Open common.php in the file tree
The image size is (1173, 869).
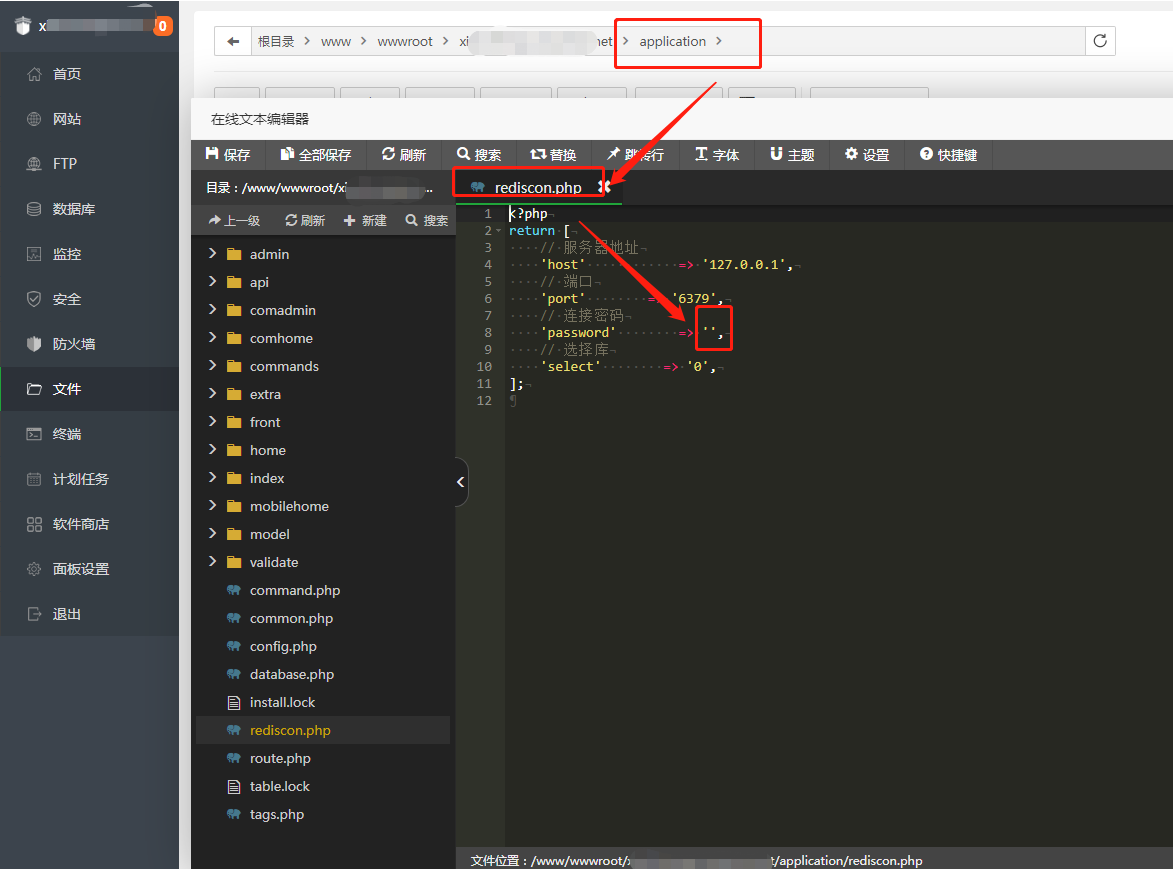click(291, 618)
